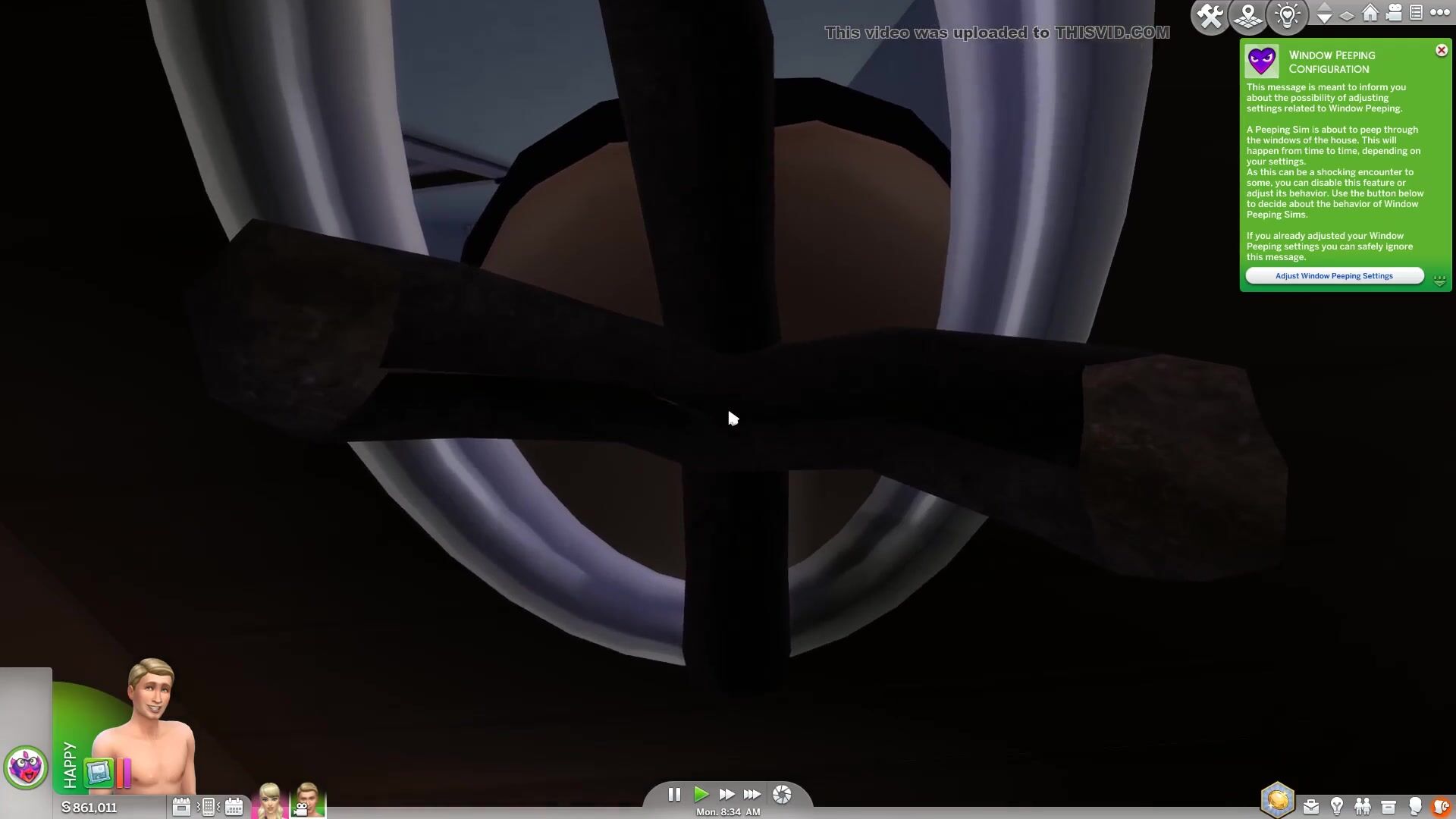Go up one floor level arrow
The height and width of the screenshot is (819, 1456).
[1324, 8]
